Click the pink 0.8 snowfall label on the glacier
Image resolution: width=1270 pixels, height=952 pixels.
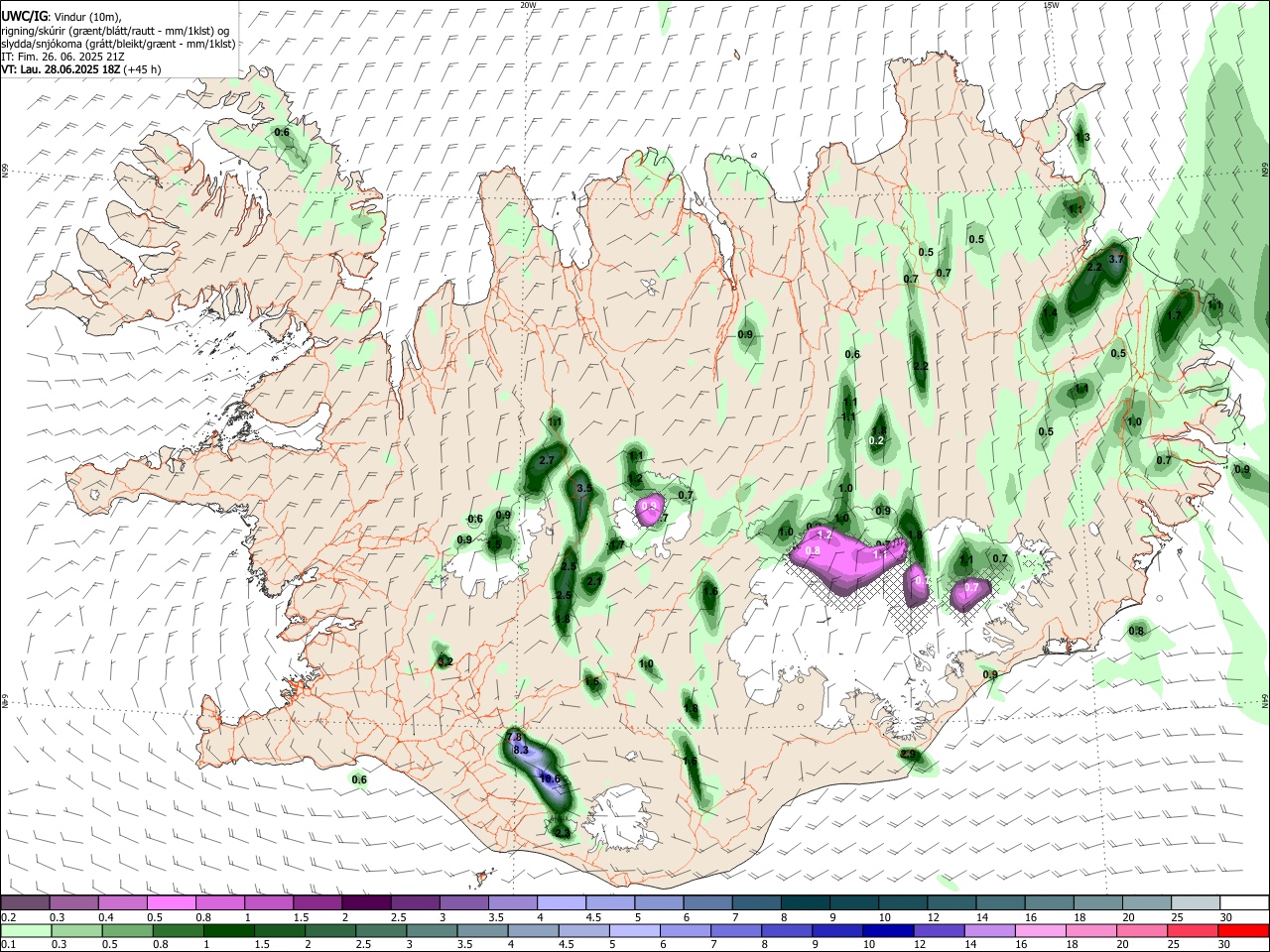813,550
